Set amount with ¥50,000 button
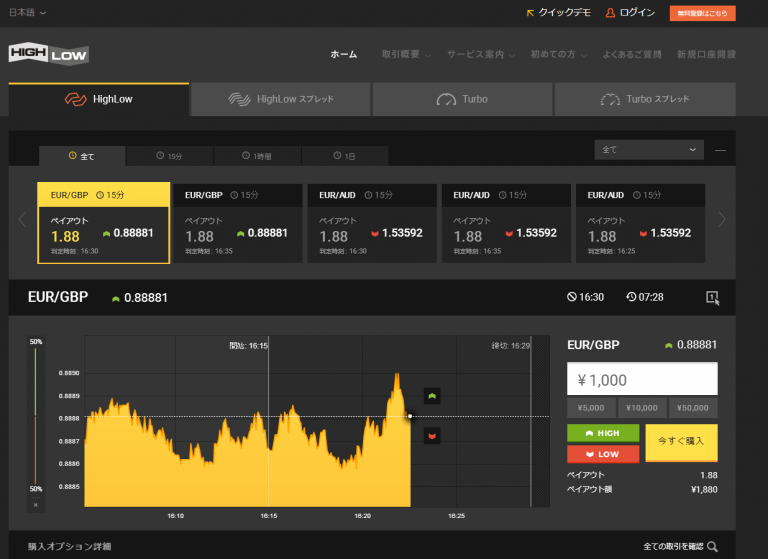 (x=693, y=408)
